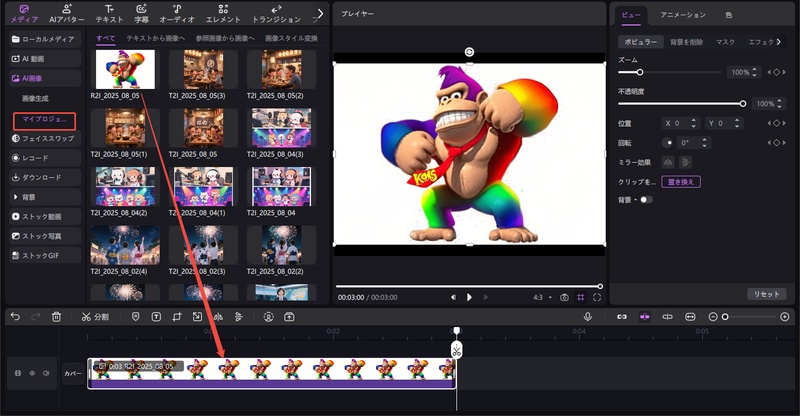The height and width of the screenshot is (416, 800).
Task: Open the オーディオ audio tab
Action: (177, 13)
